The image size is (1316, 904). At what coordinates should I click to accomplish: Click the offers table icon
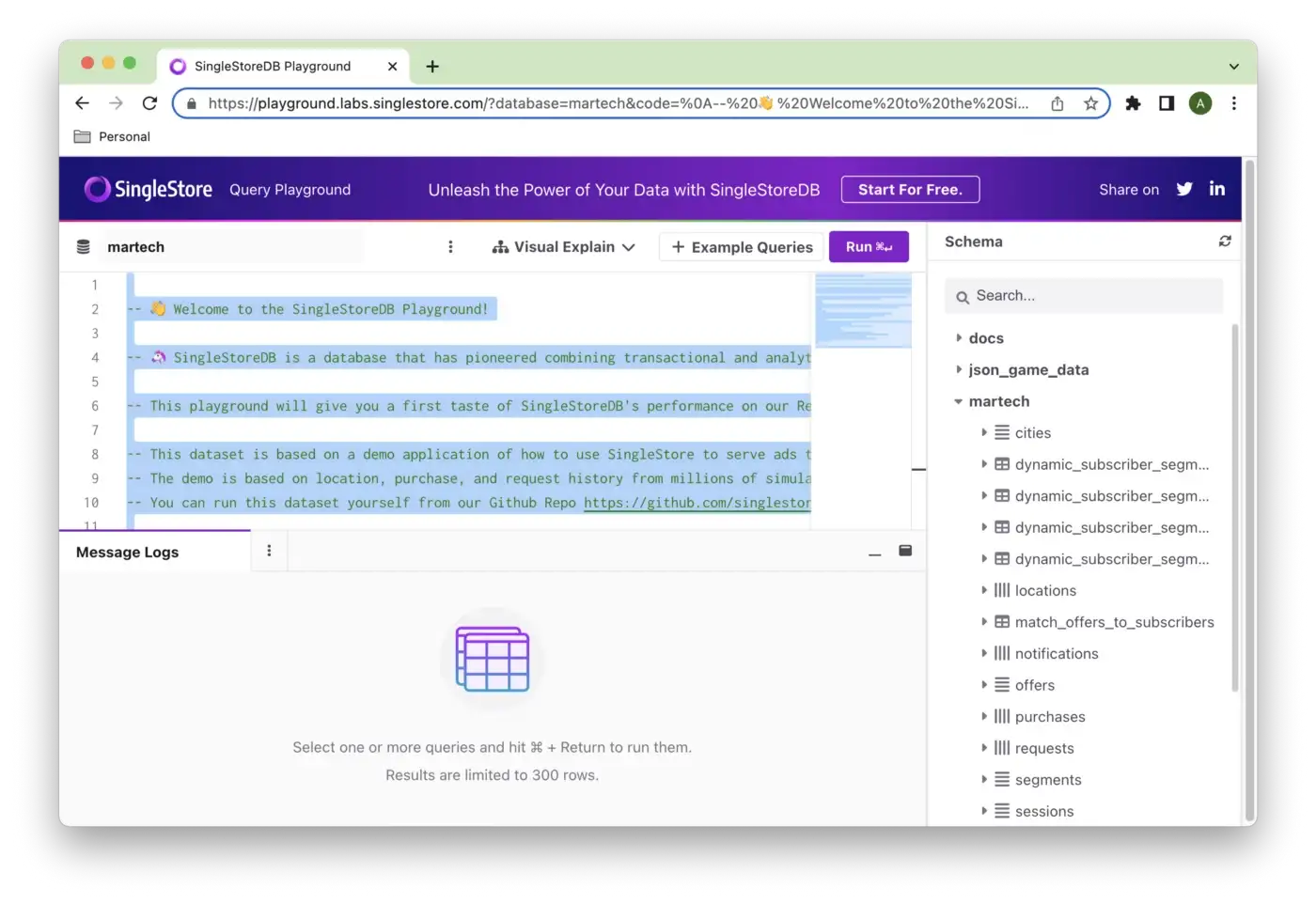coord(1002,685)
